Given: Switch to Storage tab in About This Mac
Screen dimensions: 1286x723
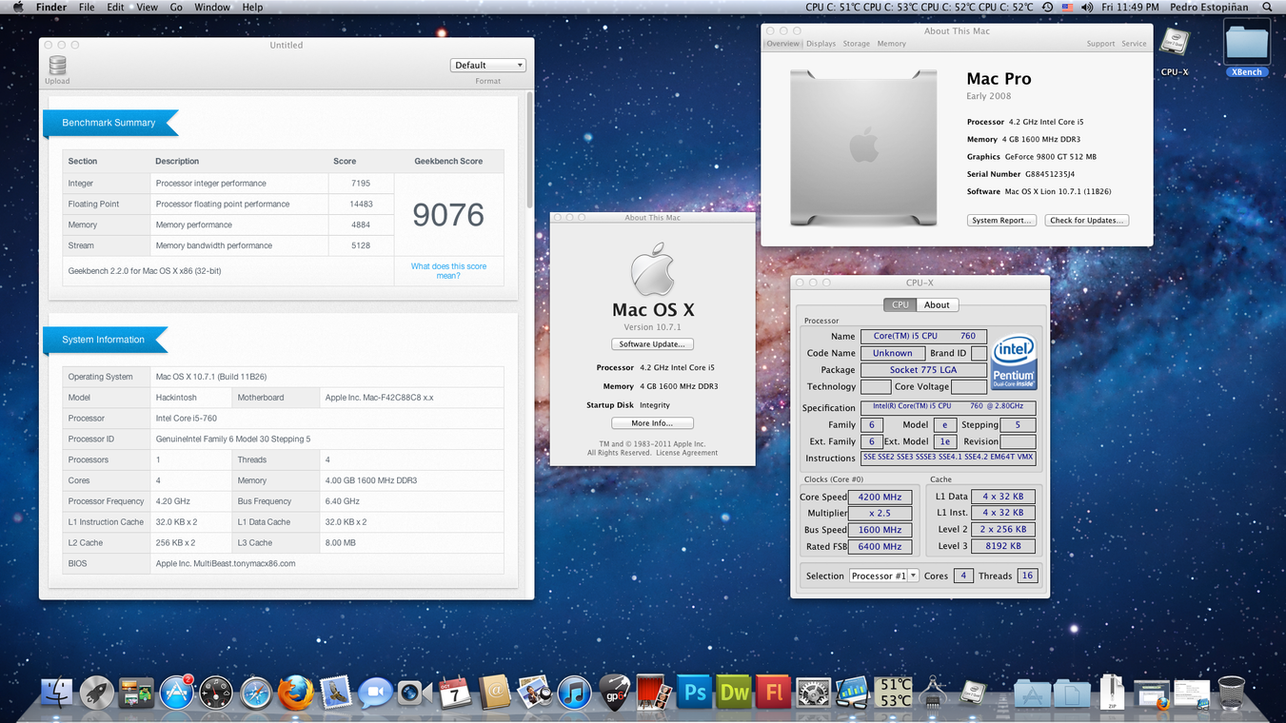Looking at the screenshot, I should [x=856, y=44].
